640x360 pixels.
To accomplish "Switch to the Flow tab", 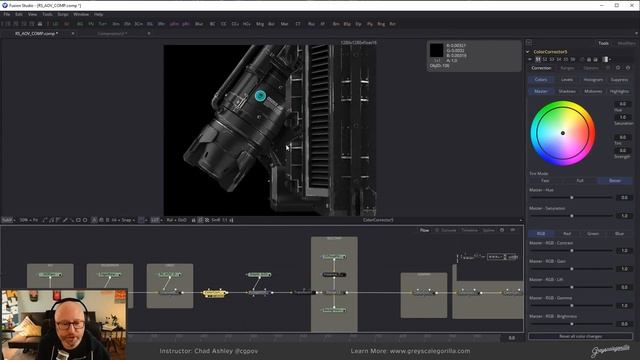I will [424, 230].
